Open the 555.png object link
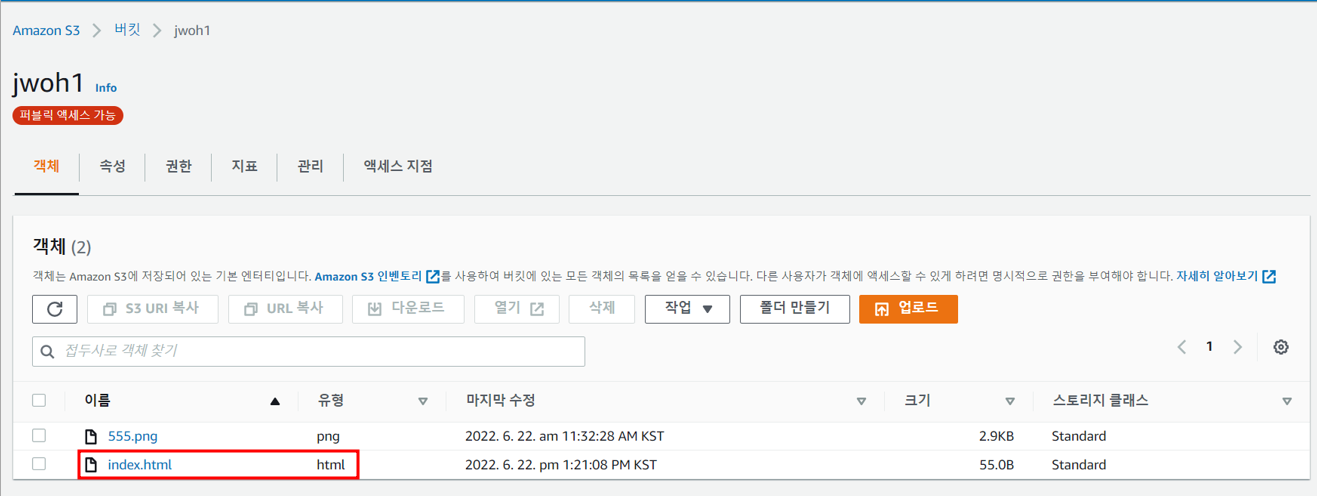The width and height of the screenshot is (1317, 496). [x=133, y=436]
